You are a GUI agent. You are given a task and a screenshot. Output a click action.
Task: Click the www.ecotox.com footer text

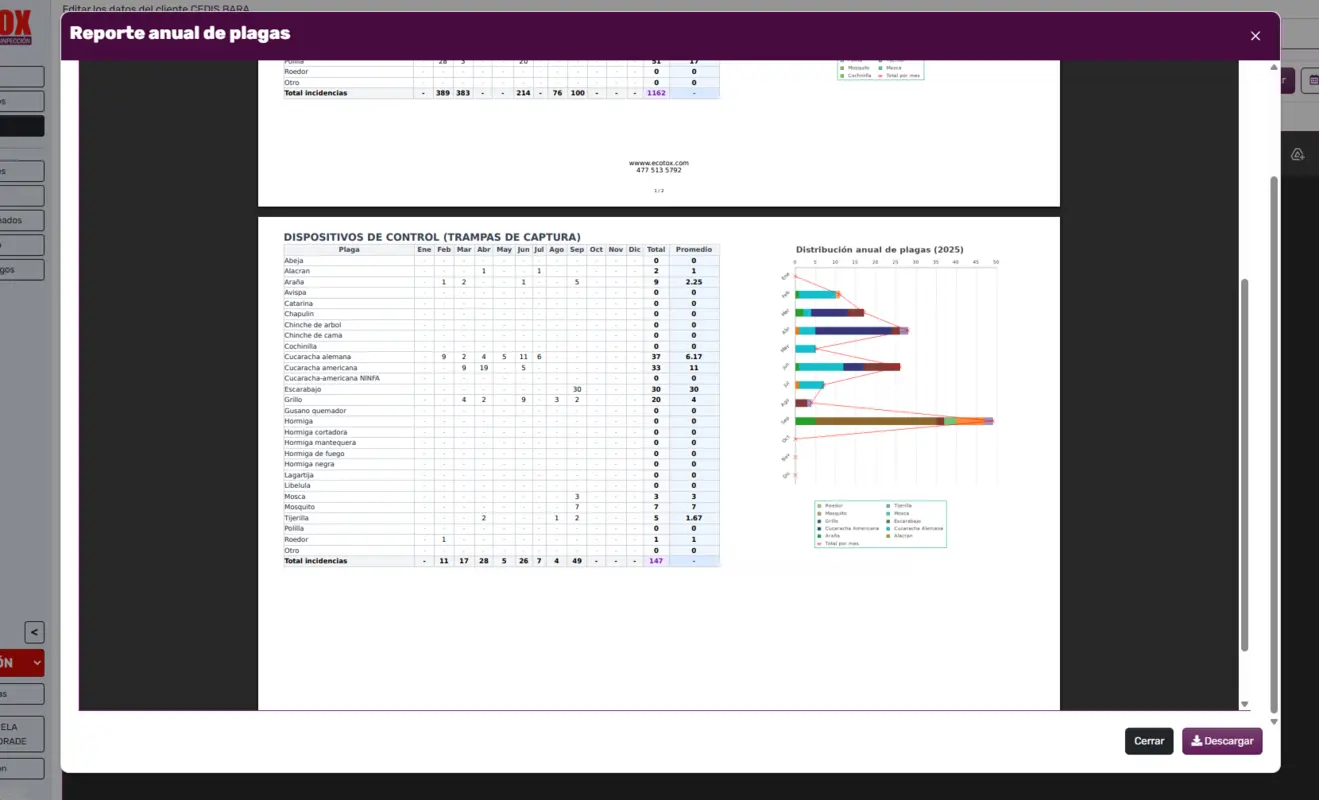pyautogui.click(x=658, y=163)
